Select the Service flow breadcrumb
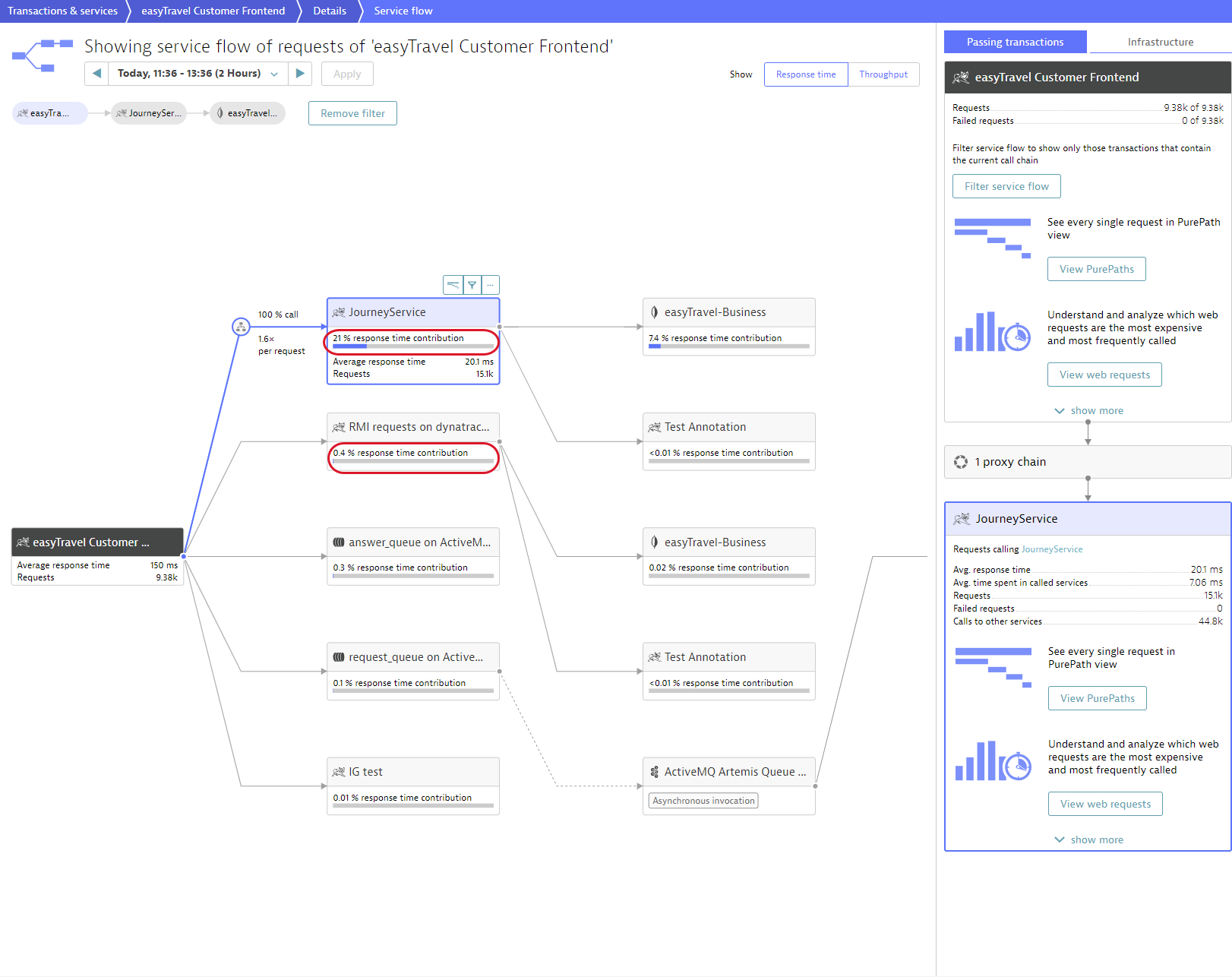The width and height of the screenshot is (1232, 977). click(403, 11)
